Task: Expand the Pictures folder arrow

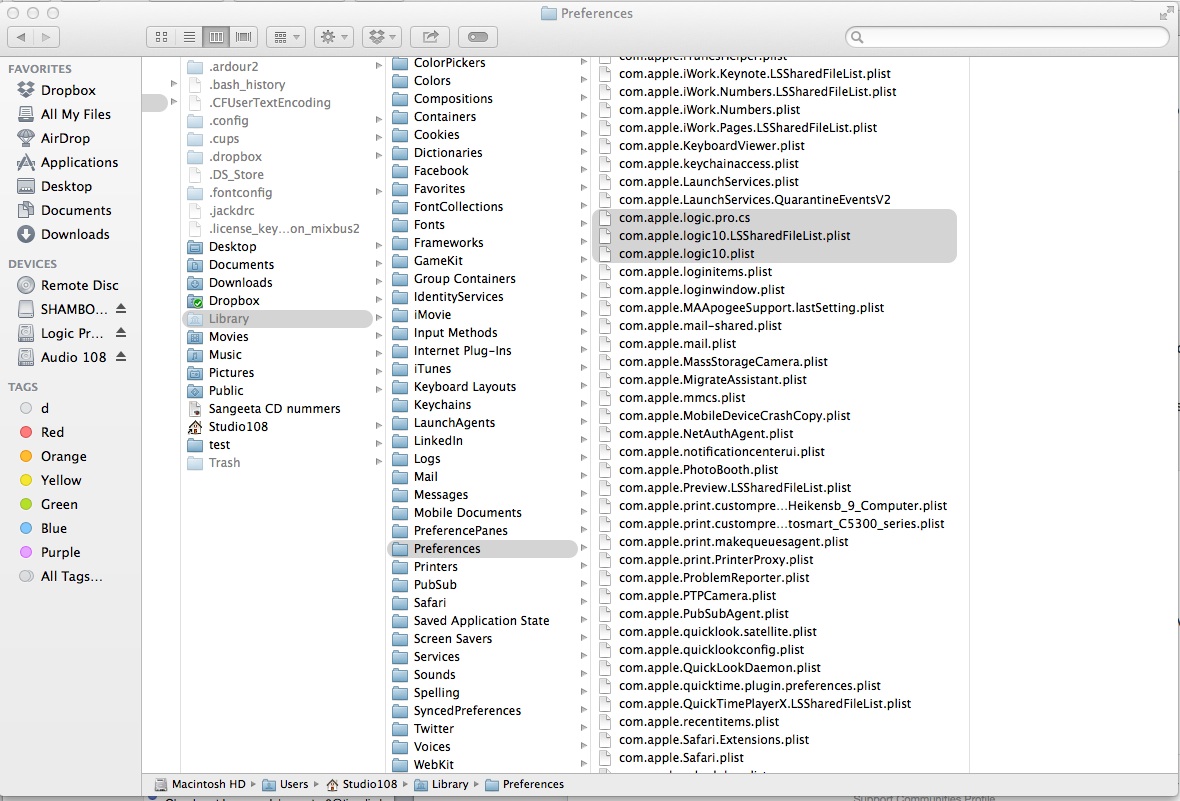Action: [379, 372]
